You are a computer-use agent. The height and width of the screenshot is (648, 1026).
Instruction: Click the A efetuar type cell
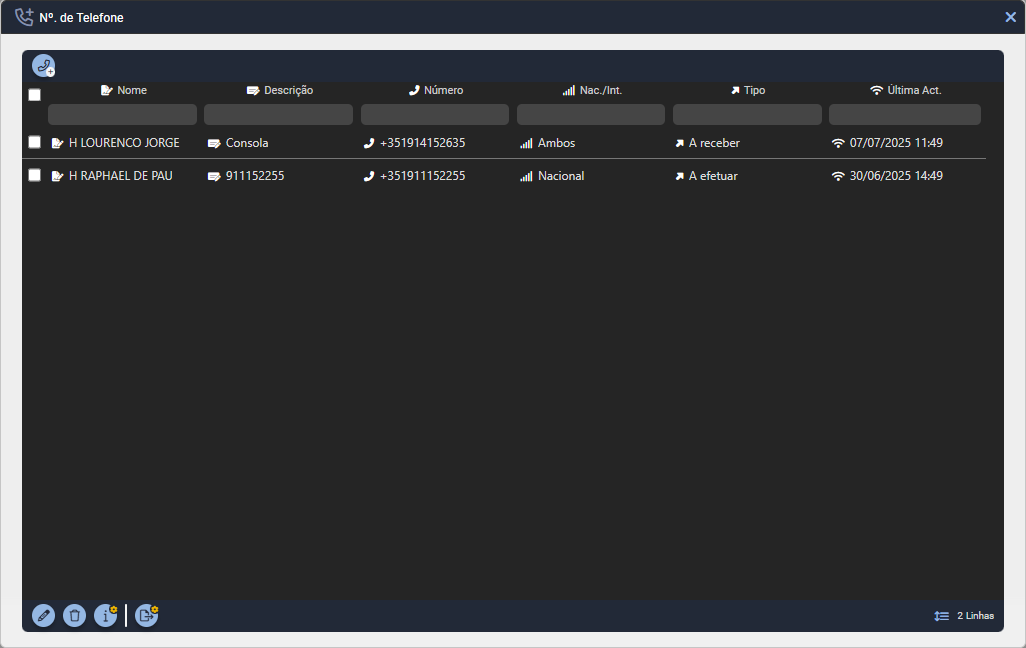point(713,175)
